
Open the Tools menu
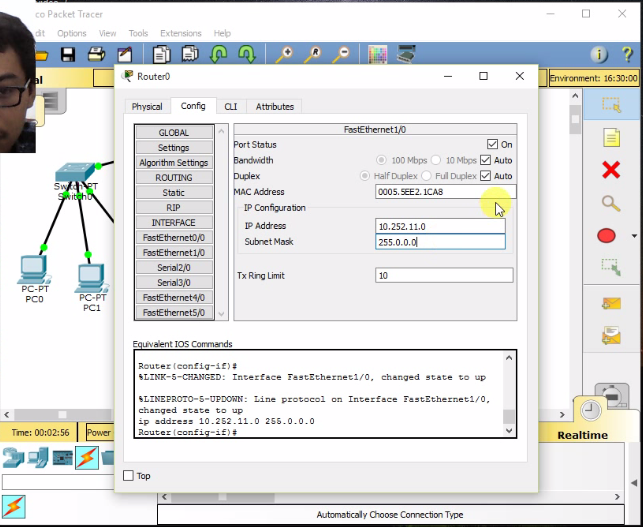coord(138,33)
